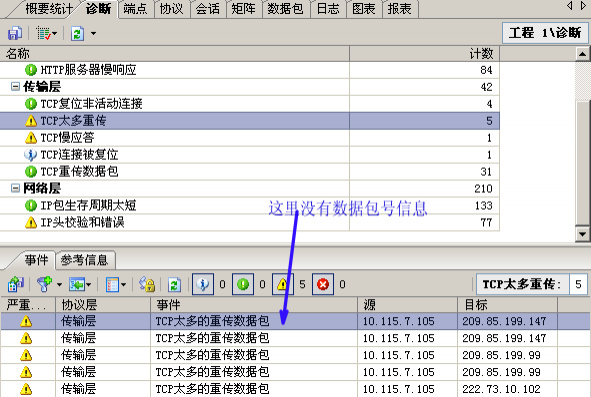
Task: Sort events by 源 column header
Action: point(407,305)
